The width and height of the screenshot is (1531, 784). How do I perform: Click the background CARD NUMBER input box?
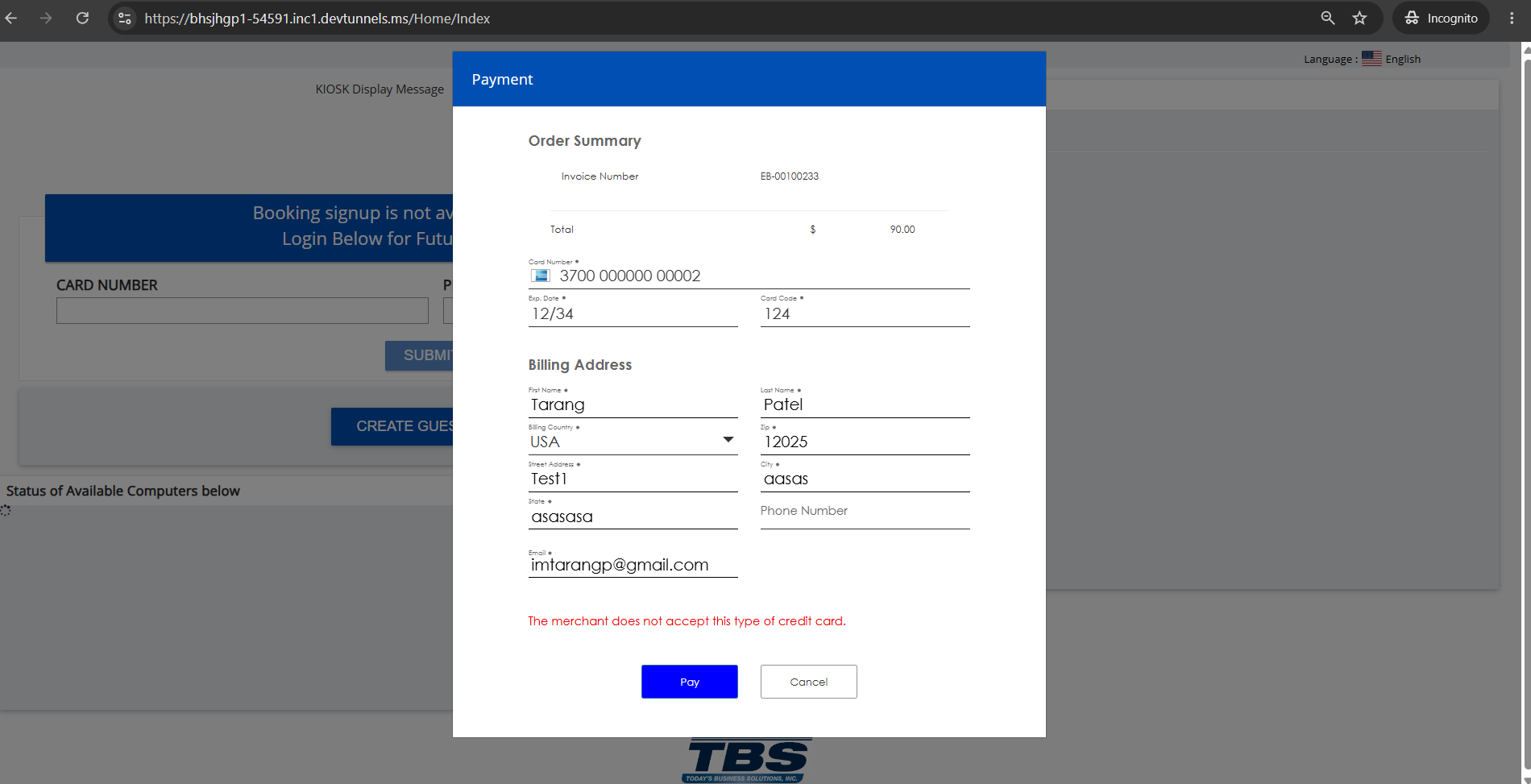243,311
